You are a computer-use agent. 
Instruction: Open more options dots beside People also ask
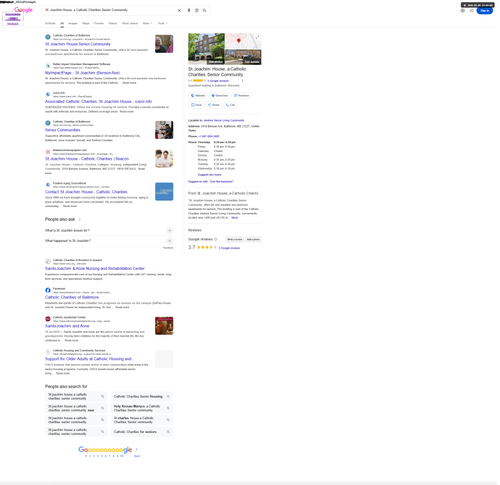[x=80, y=219]
